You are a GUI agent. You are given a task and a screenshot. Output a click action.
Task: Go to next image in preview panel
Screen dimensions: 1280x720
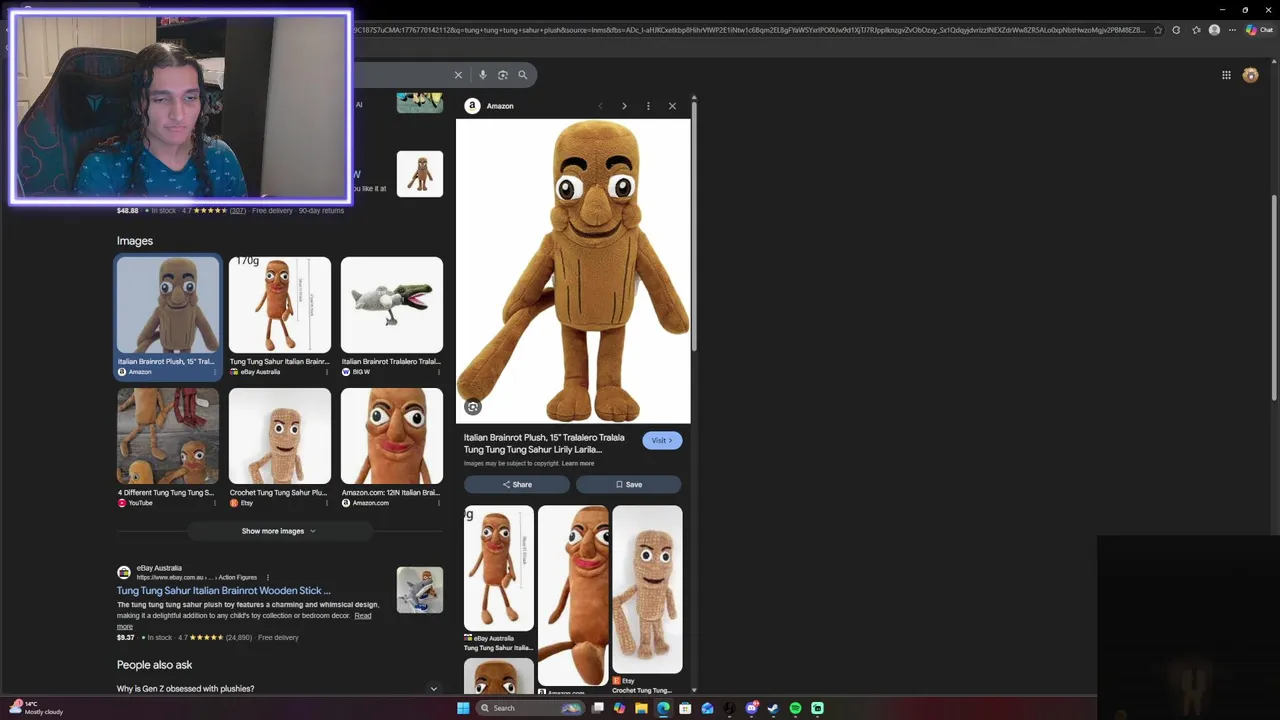[624, 106]
